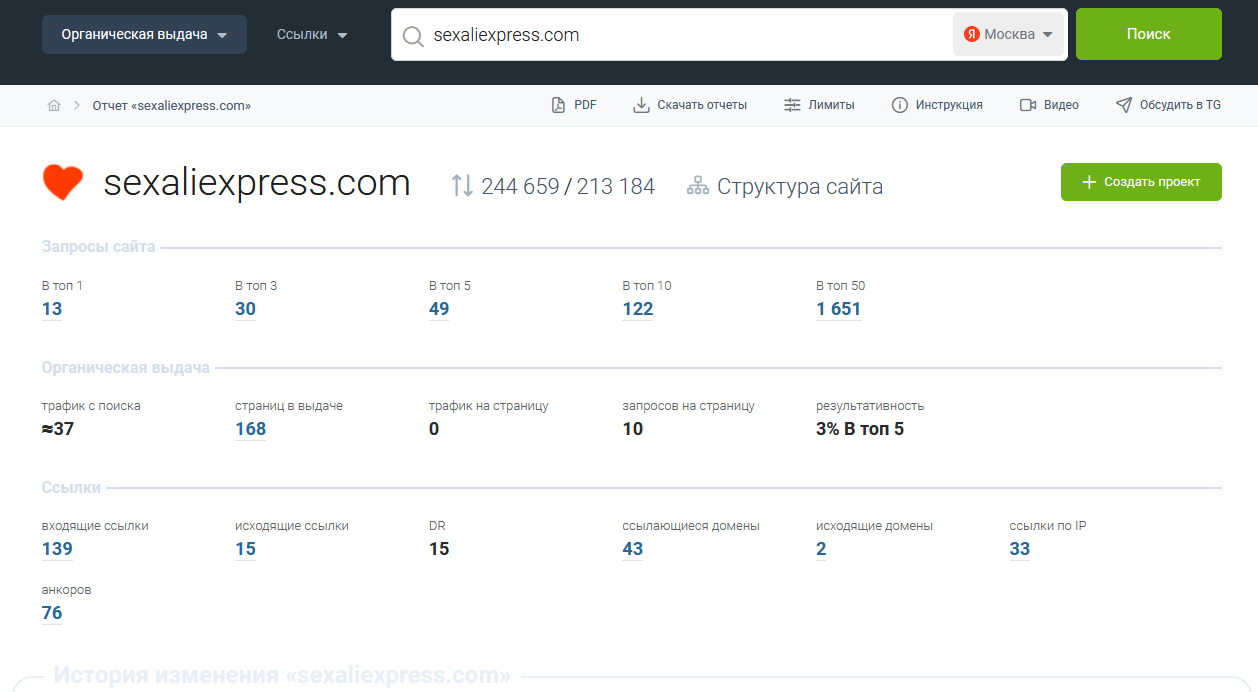Open the страниц в выдаче value 168
1258x692 pixels.
(x=250, y=429)
